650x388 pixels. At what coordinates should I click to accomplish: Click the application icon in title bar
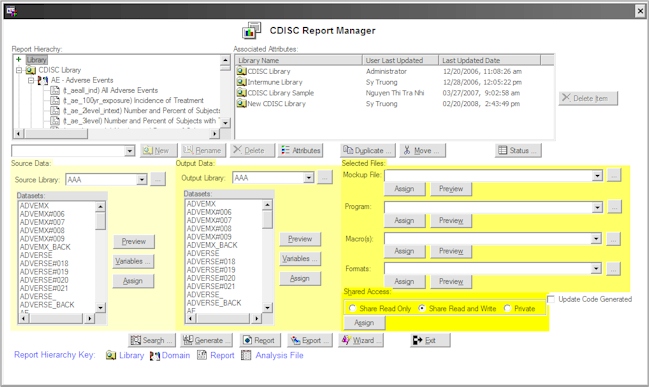click(x=11, y=11)
